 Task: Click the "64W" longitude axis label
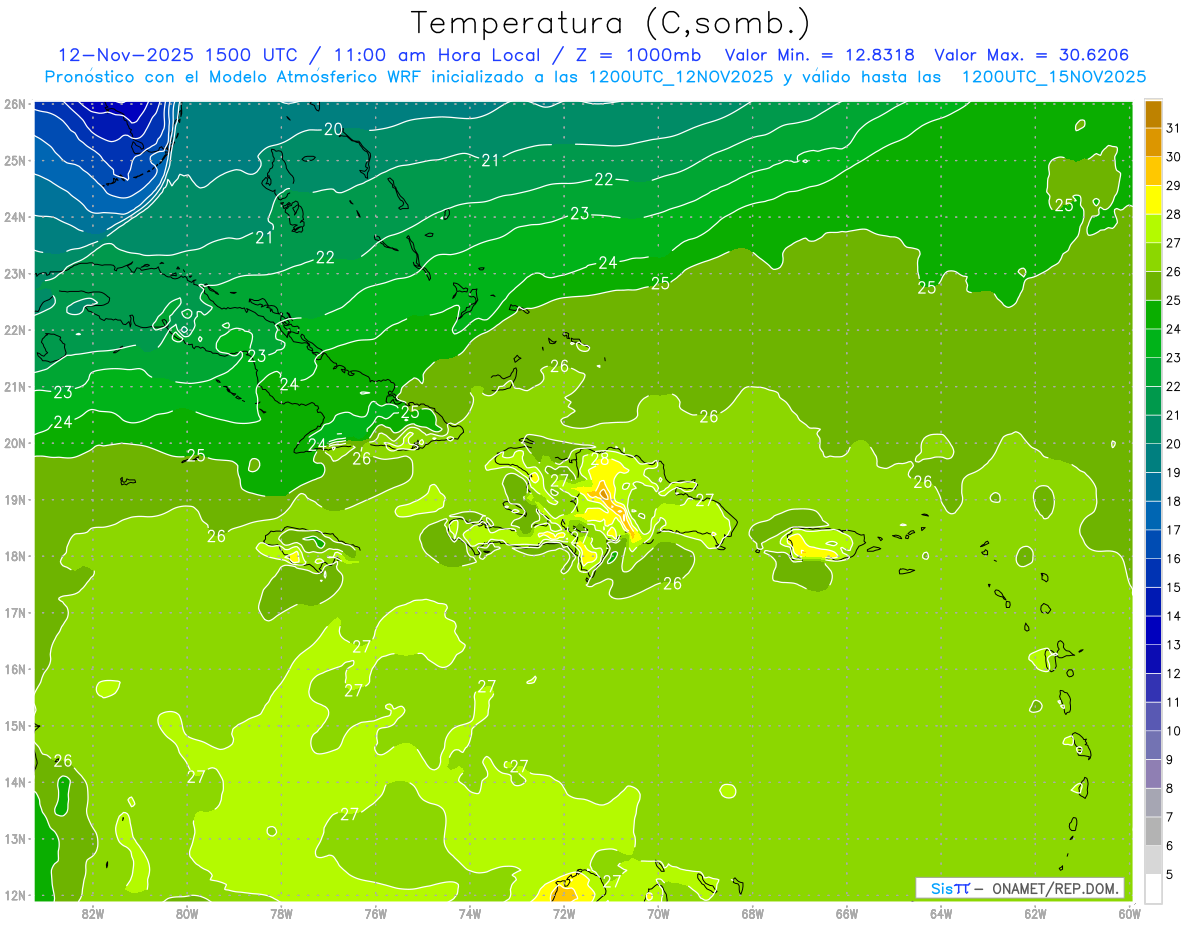(x=940, y=913)
